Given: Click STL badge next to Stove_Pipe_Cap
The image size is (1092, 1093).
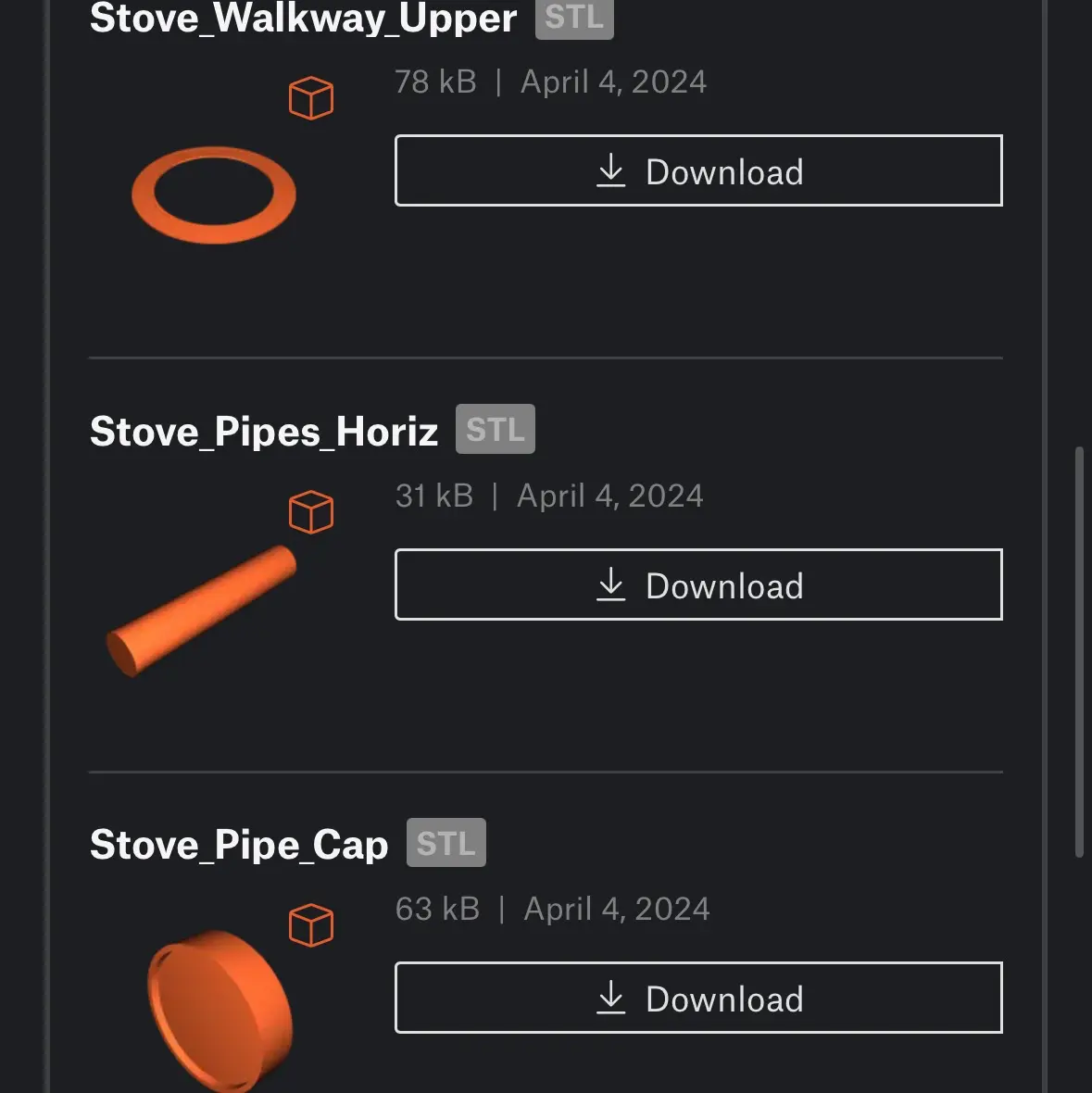Looking at the screenshot, I should click(x=446, y=842).
